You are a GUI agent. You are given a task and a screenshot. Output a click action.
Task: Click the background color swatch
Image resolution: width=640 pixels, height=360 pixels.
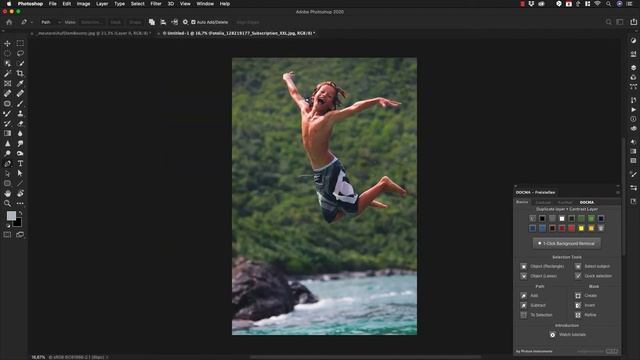tap(18, 223)
